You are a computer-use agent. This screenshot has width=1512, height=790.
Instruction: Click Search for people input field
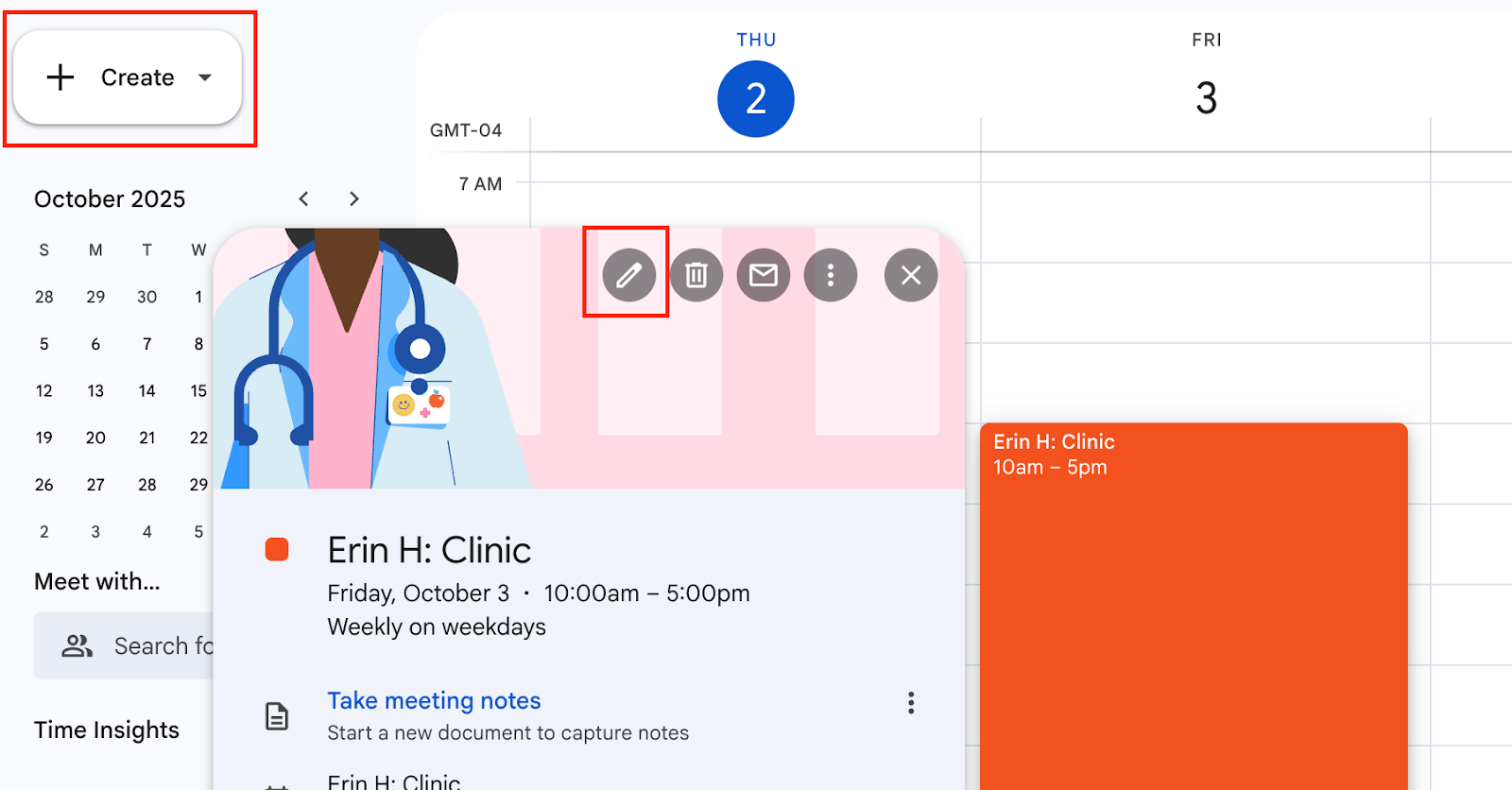[x=161, y=645]
